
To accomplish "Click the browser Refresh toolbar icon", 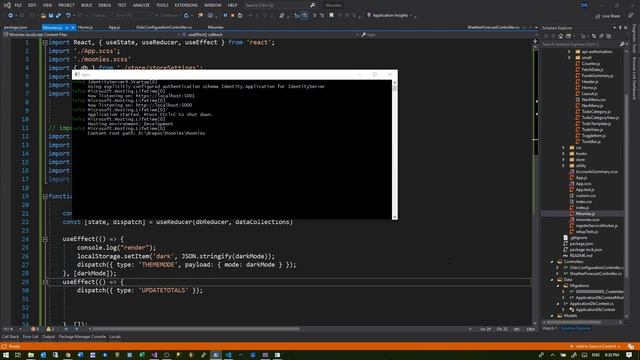I will [186, 16].
